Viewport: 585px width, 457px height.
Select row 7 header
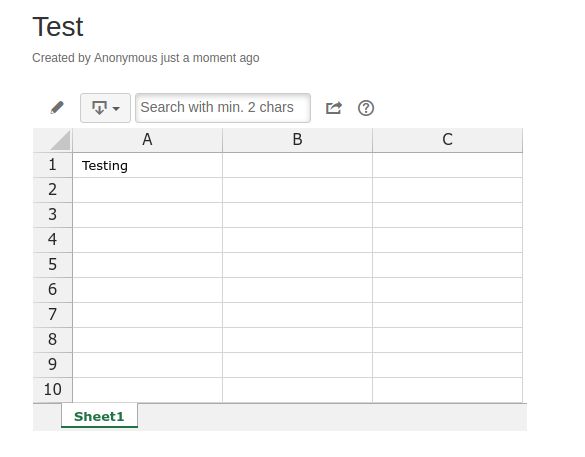click(53, 315)
